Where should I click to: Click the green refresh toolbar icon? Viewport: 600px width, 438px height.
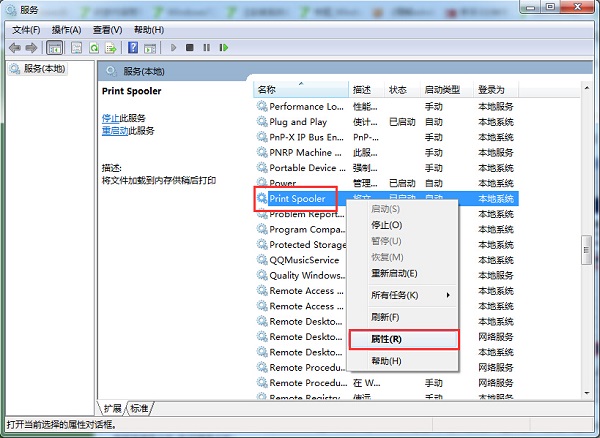point(95,47)
